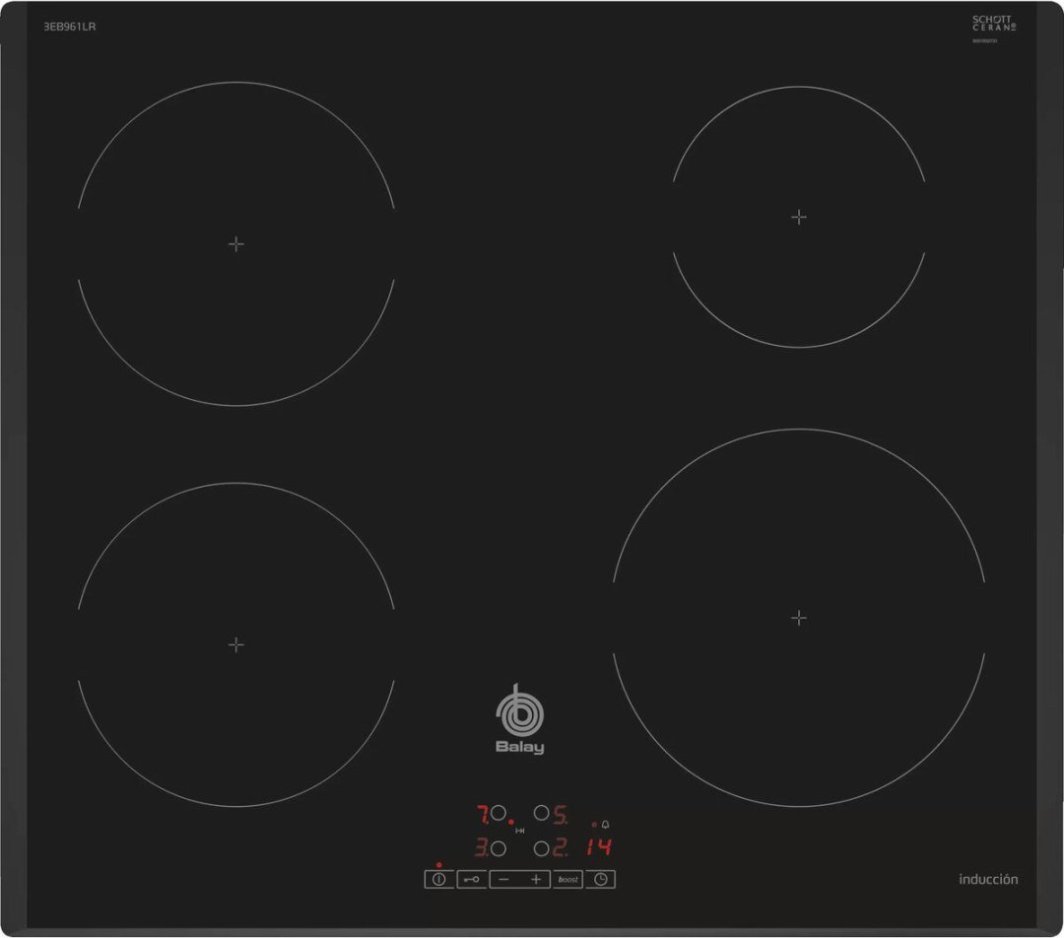Tap the red power level 2 digit
1064x938 pixels.
click(560, 847)
